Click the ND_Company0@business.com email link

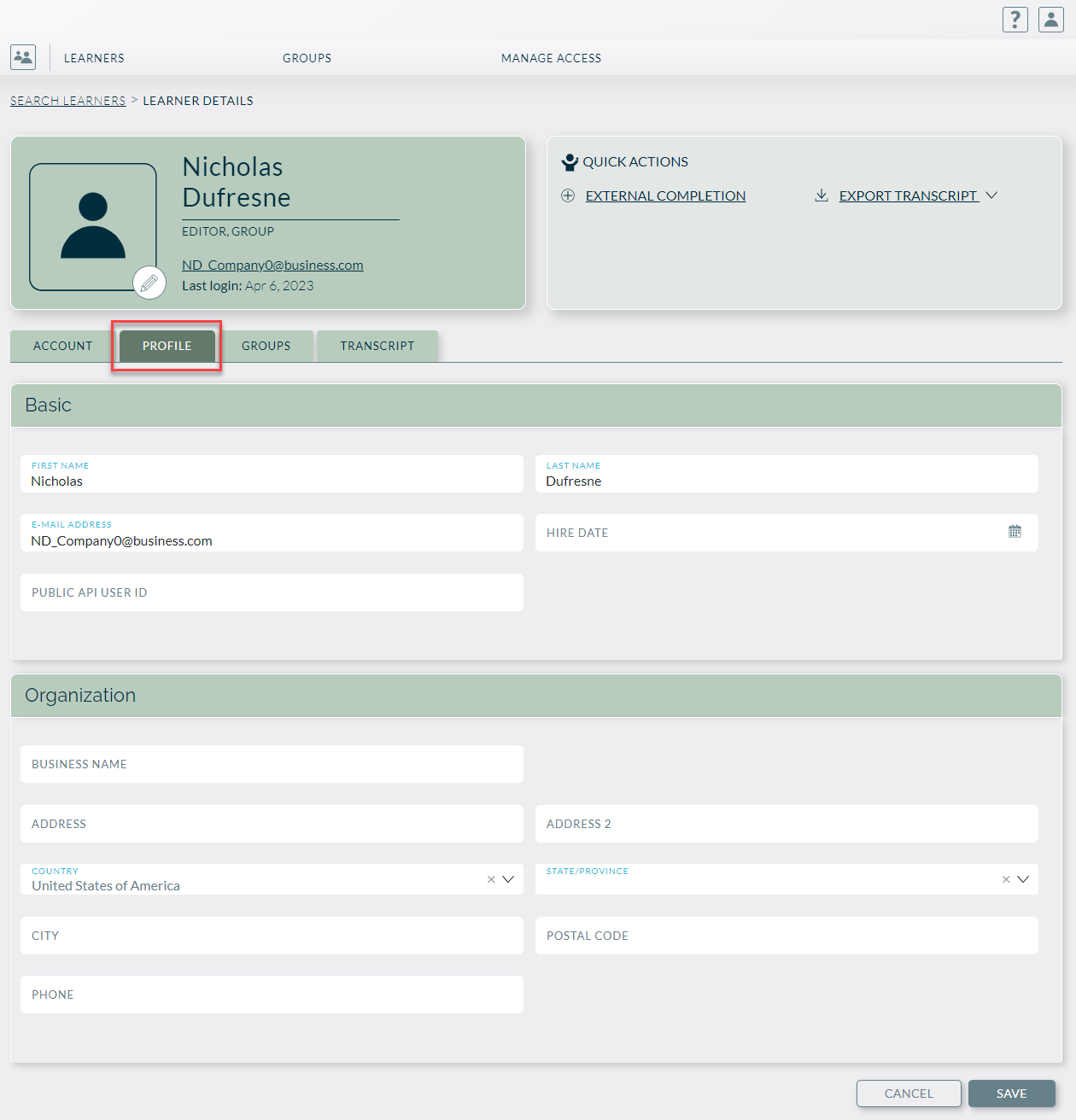coord(272,265)
